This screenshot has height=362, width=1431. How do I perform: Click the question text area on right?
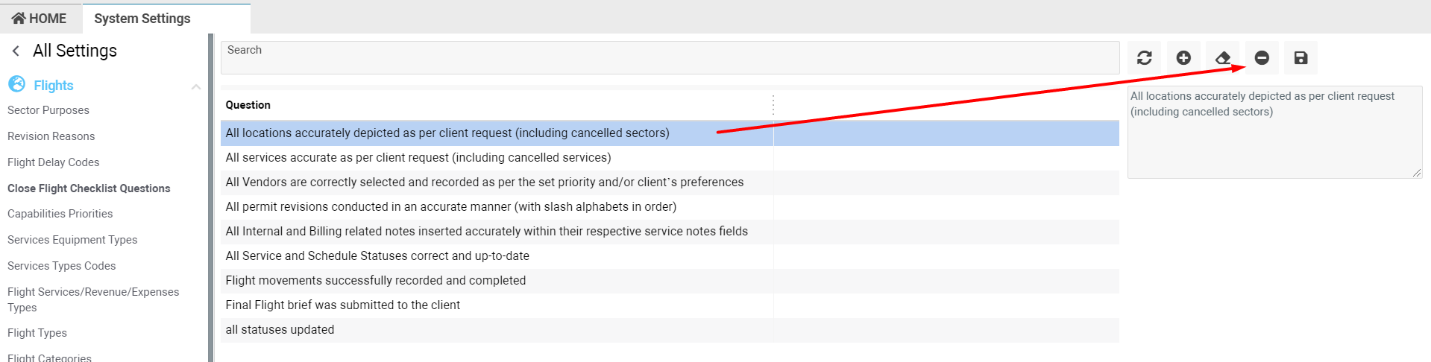pyautogui.click(x=1275, y=133)
